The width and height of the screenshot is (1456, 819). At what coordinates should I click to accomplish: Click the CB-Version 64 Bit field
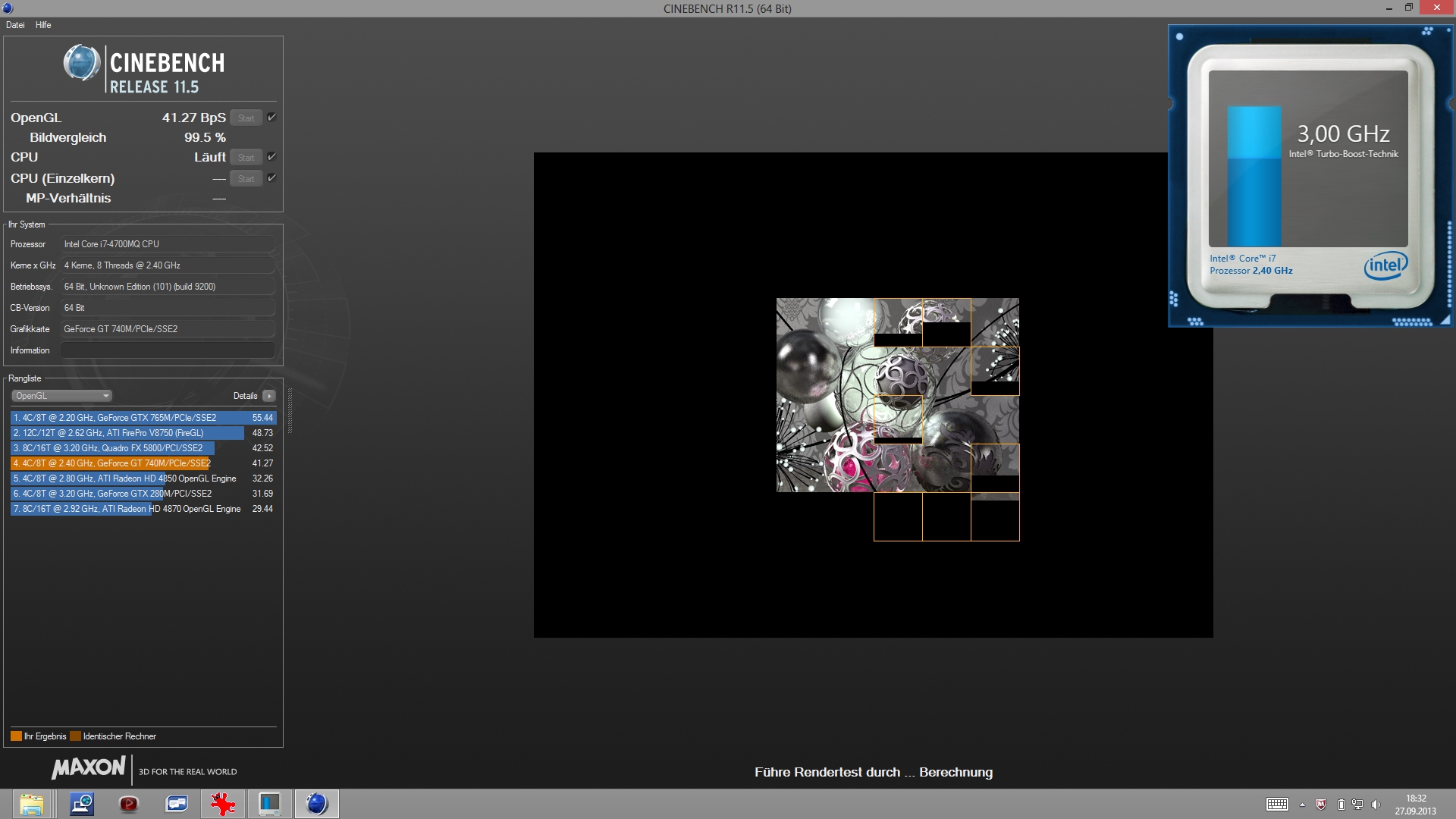click(168, 308)
